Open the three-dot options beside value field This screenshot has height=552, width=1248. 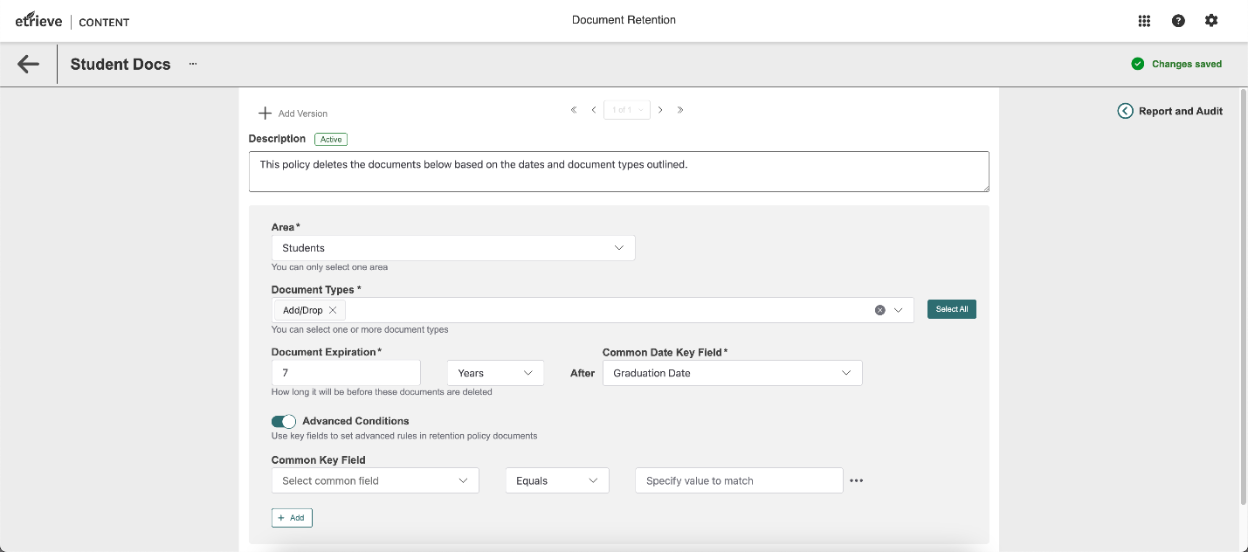(856, 481)
